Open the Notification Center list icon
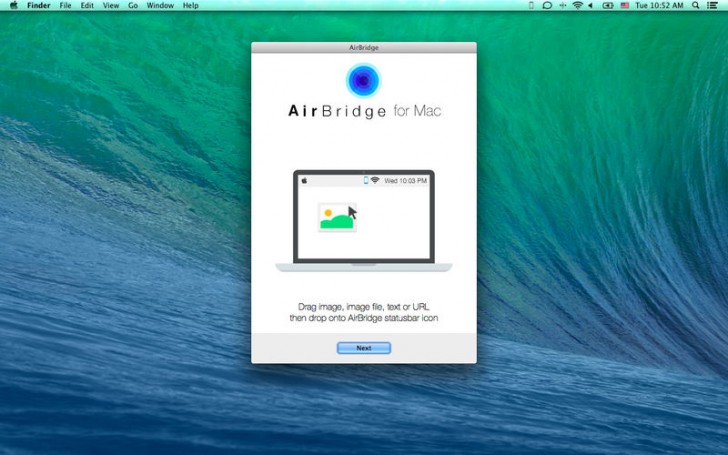 point(712,6)
